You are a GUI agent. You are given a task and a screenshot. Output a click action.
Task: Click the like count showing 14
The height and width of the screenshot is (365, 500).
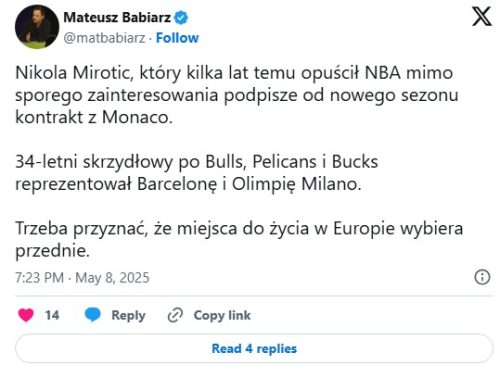point(52,315)
